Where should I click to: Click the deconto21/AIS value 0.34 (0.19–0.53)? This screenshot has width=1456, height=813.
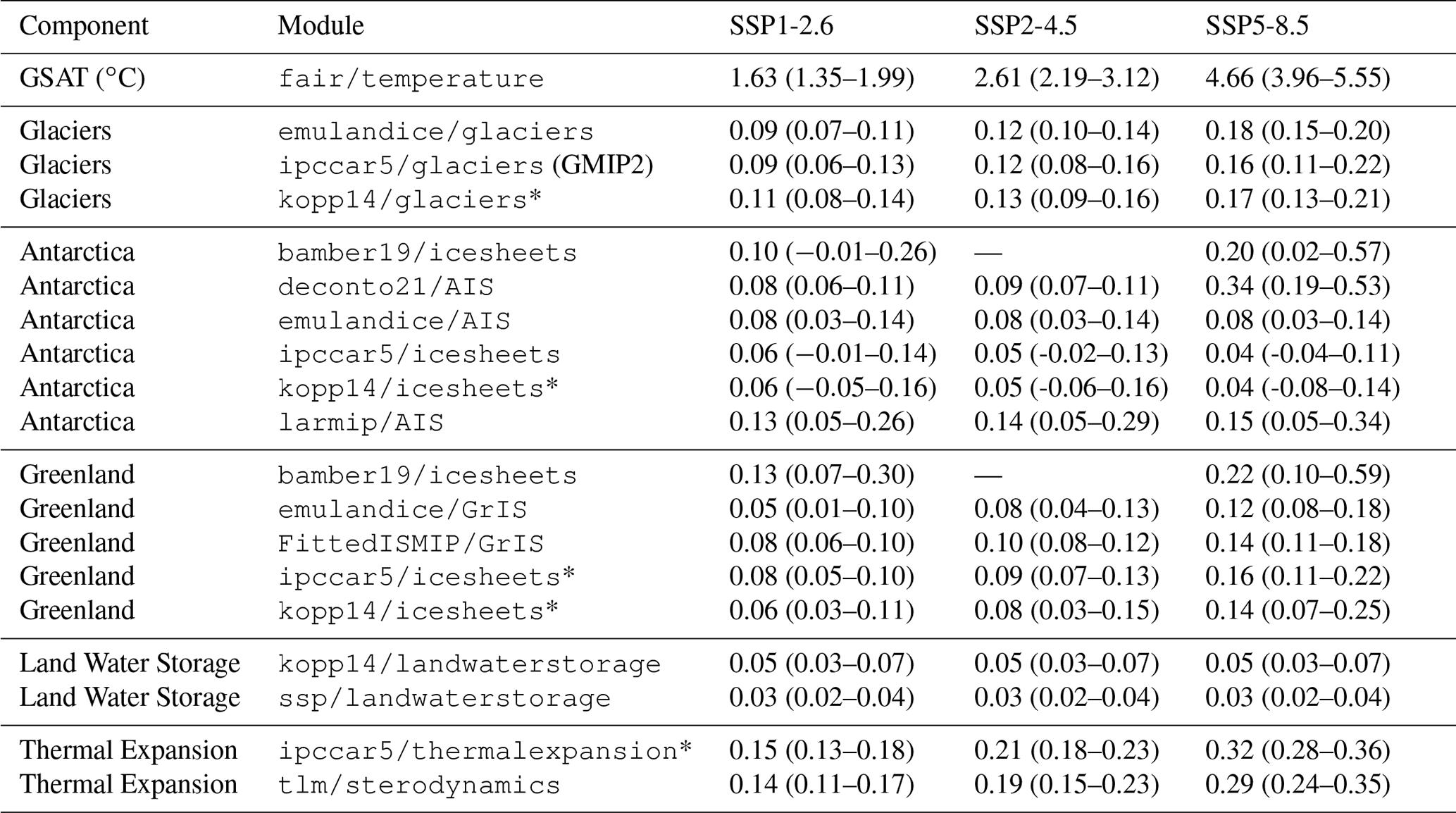point(1298,286)
